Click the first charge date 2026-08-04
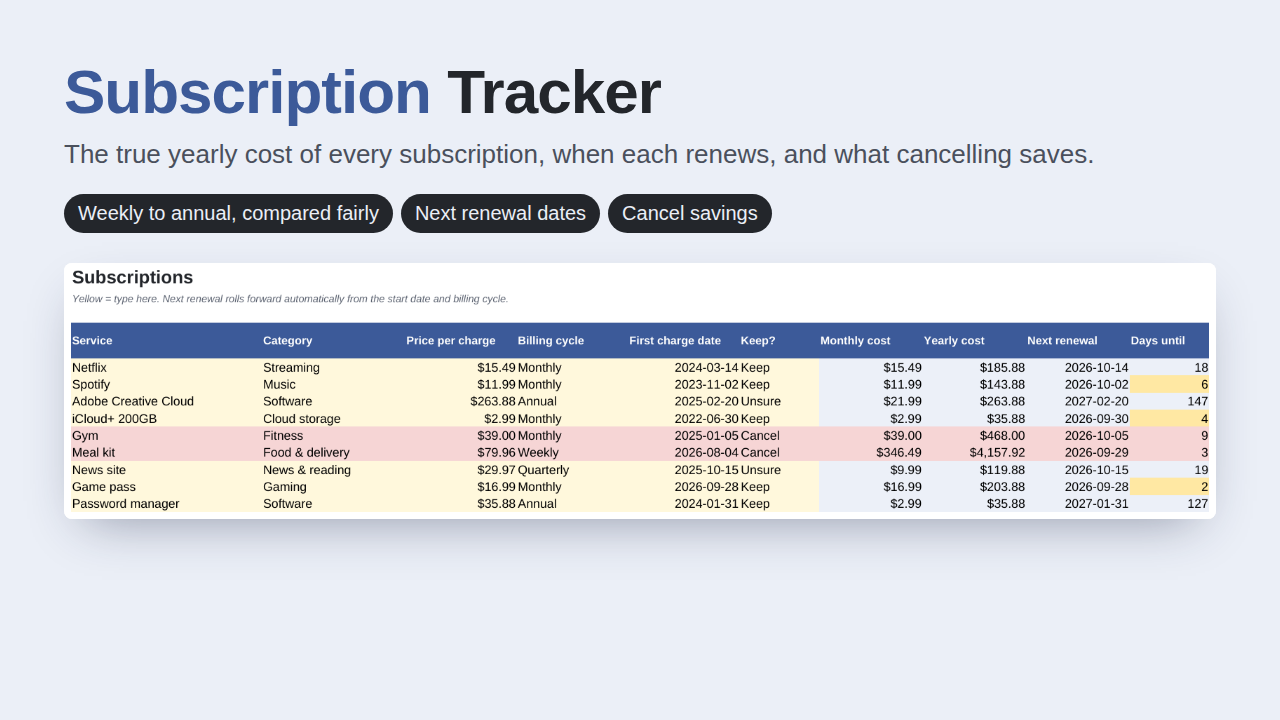This screenshot has width=1280, height=720. click(684, 453)
